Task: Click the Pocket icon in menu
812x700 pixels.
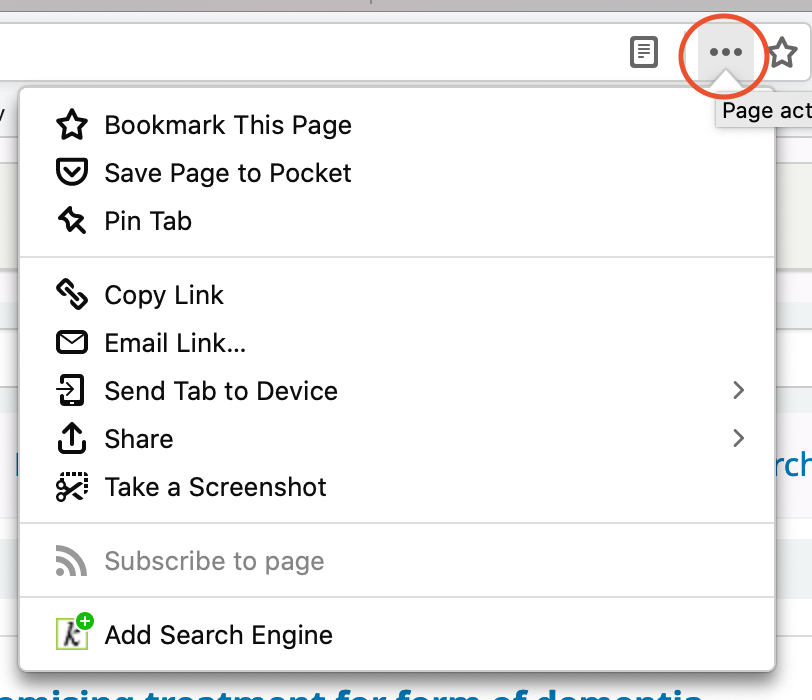Action: tap(72, 173)
